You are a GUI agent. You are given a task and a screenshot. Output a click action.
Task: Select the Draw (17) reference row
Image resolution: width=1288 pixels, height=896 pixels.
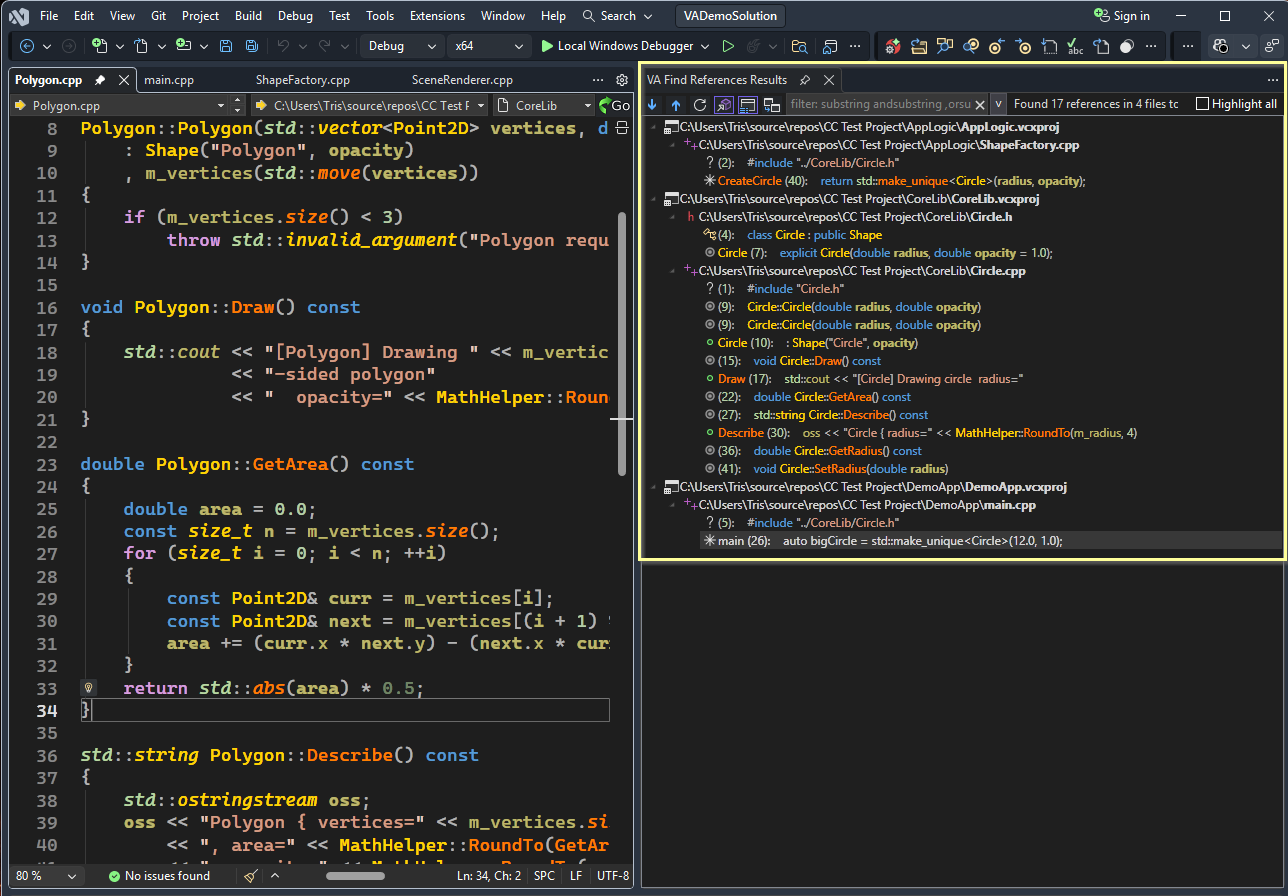pos(864,379)
